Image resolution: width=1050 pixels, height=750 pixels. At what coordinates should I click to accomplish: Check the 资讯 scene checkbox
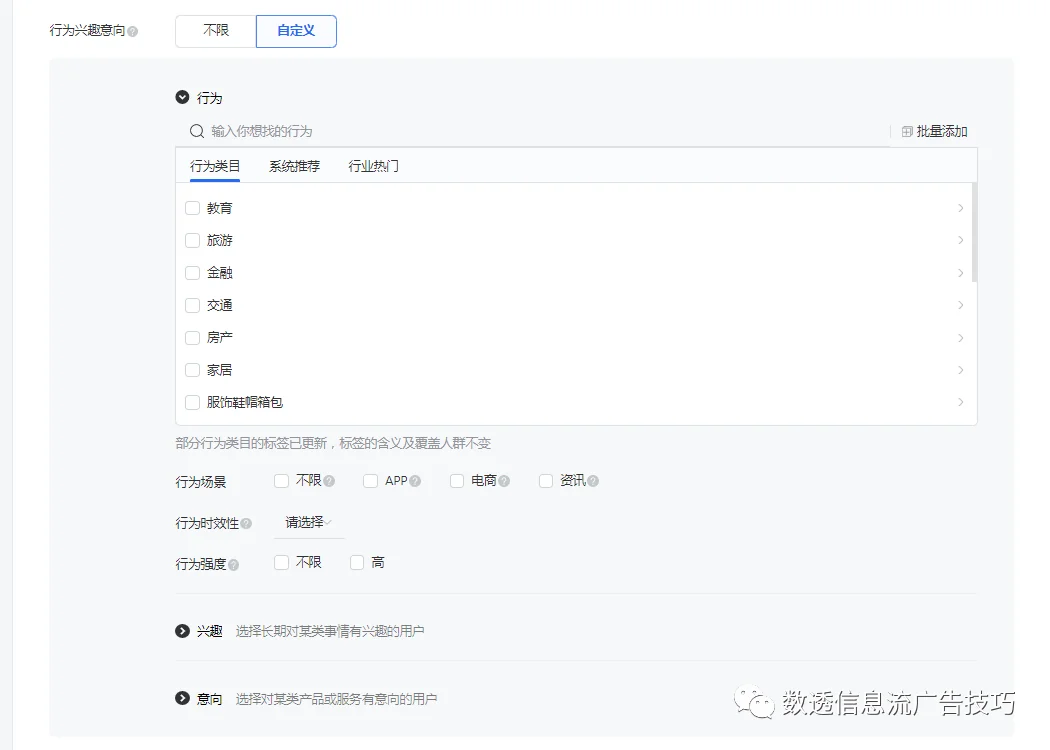coord(546,481)
